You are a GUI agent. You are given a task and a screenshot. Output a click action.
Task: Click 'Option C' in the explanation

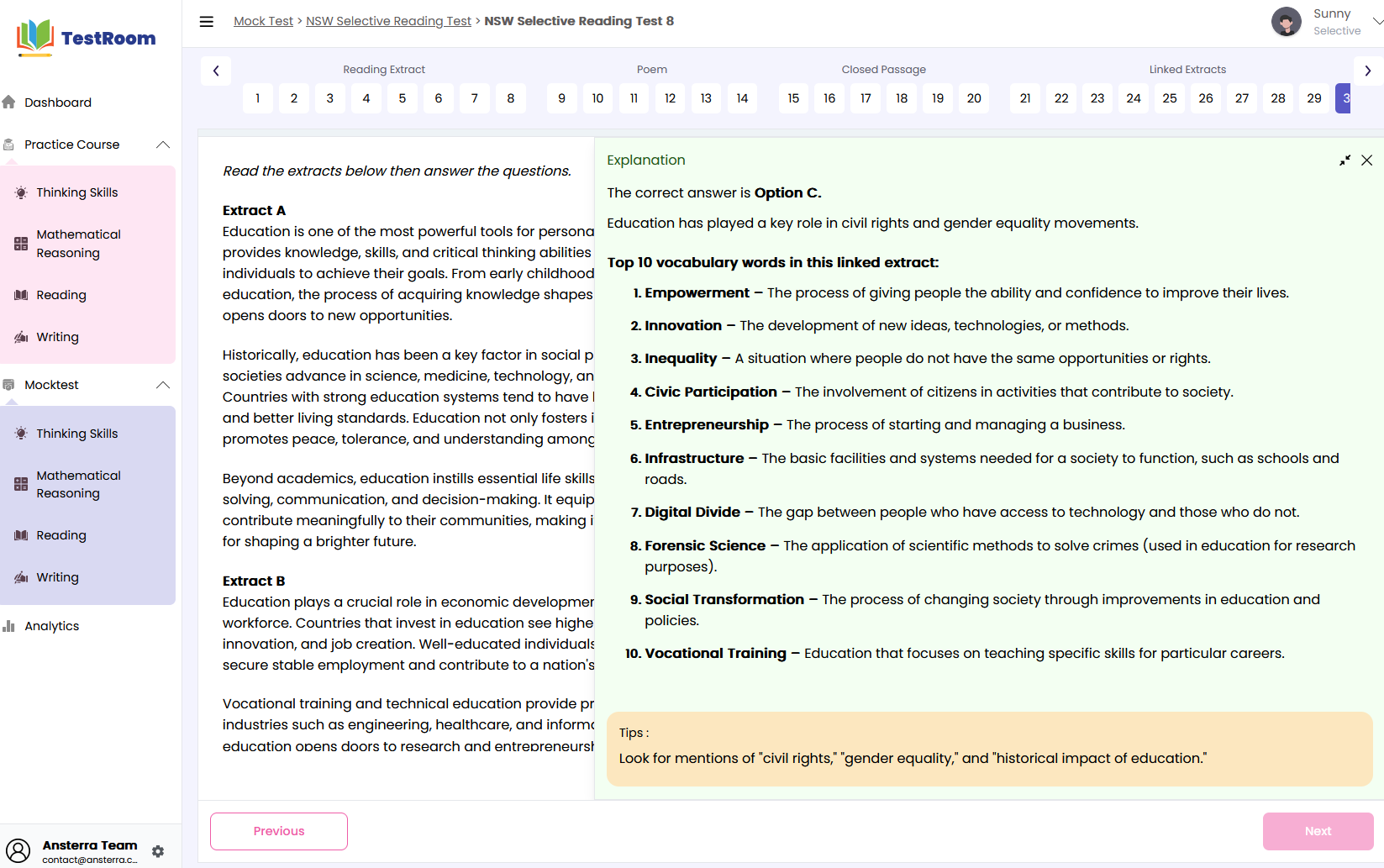click(787, 192)
